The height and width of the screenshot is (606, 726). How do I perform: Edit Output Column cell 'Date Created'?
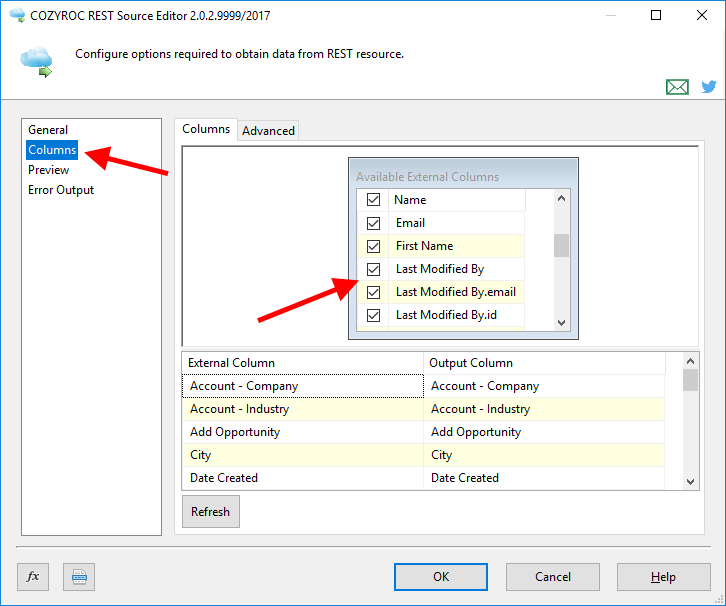tap(544, 478)
